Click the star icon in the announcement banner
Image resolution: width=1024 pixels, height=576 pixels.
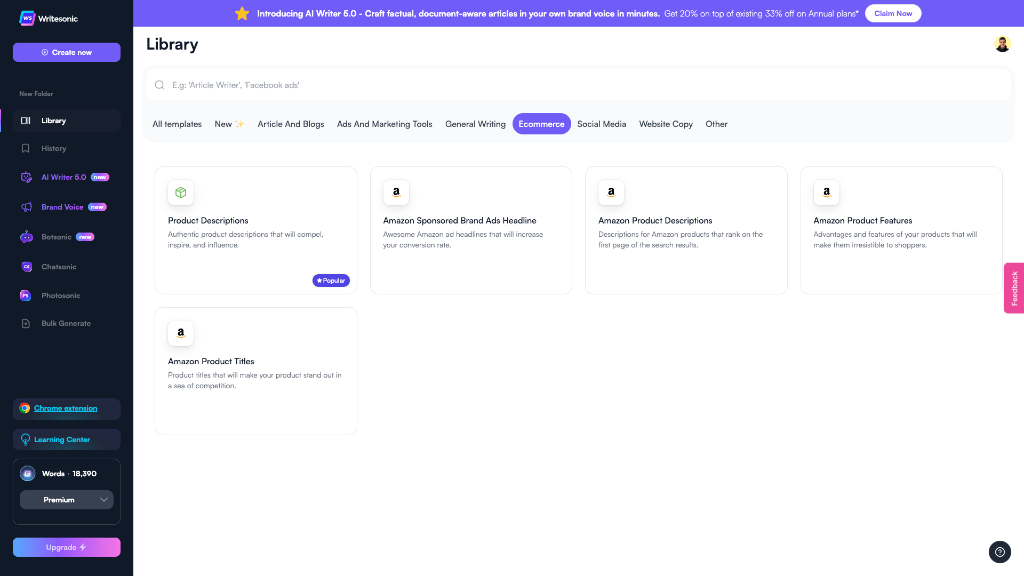pyautogui.click(x=242, y=13)
